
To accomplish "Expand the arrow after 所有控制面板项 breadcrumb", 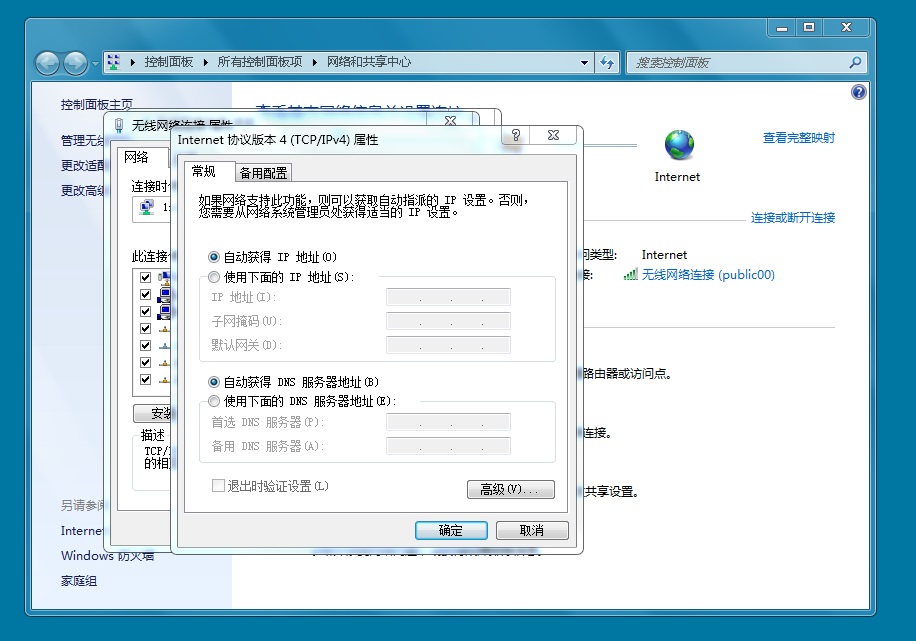I will click(x=316, y=62).
